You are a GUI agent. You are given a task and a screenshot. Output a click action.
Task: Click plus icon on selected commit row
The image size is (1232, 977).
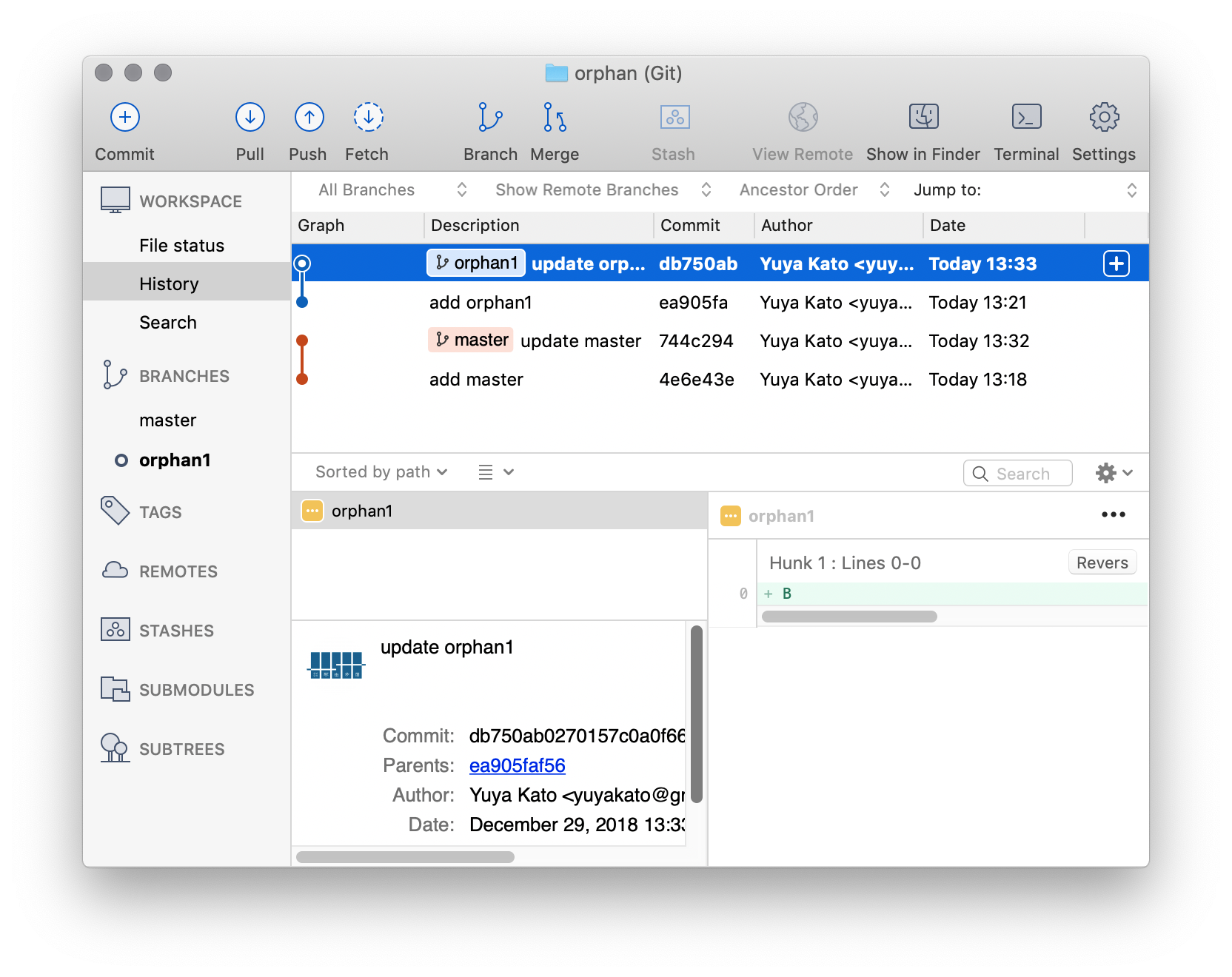tap(1116, 263)
